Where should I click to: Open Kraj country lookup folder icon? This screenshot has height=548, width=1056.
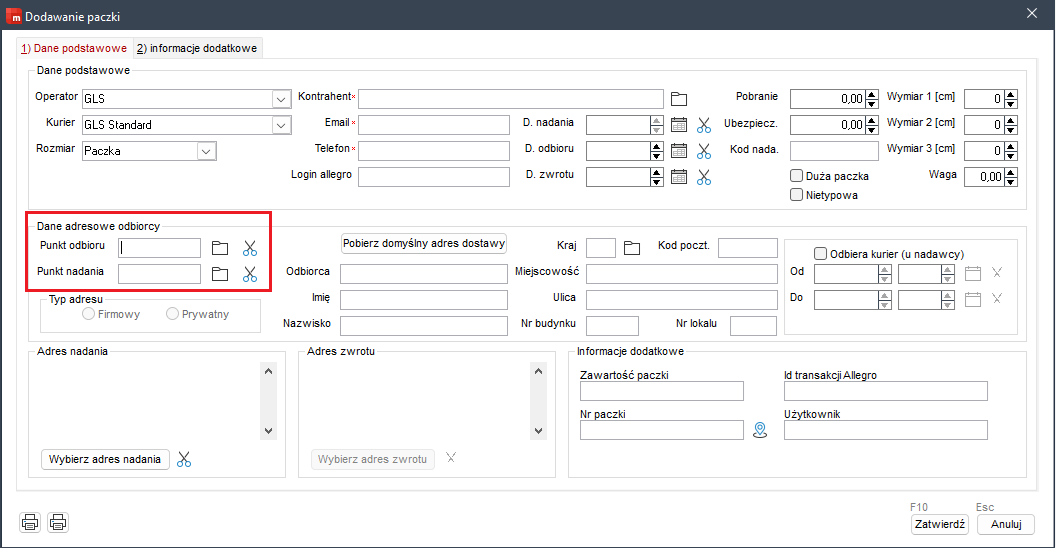pyautogui.click(x=631, y=248)
